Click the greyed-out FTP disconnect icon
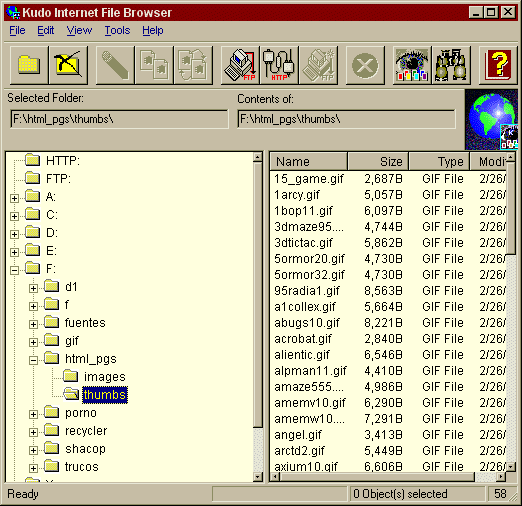Screen dimensions: 522x506 click(x=319, y=65)
